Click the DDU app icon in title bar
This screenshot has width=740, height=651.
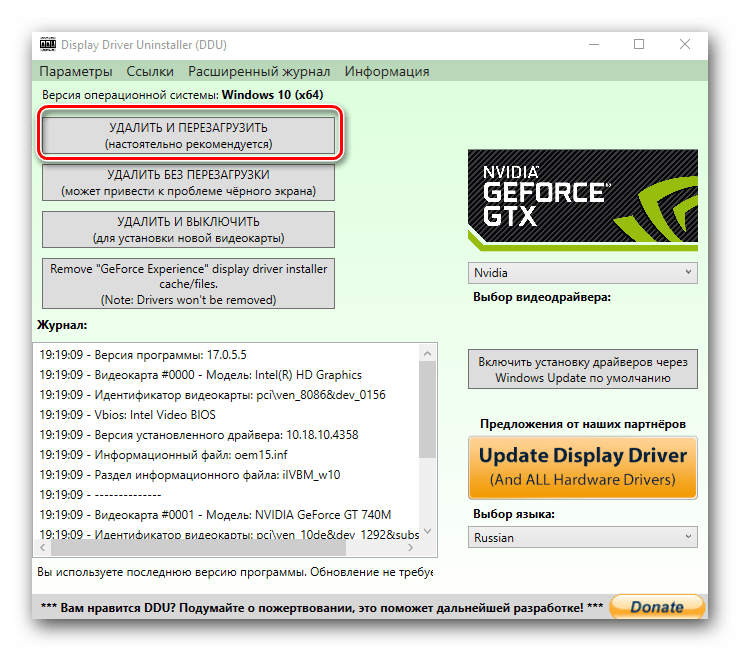(48, 44)
